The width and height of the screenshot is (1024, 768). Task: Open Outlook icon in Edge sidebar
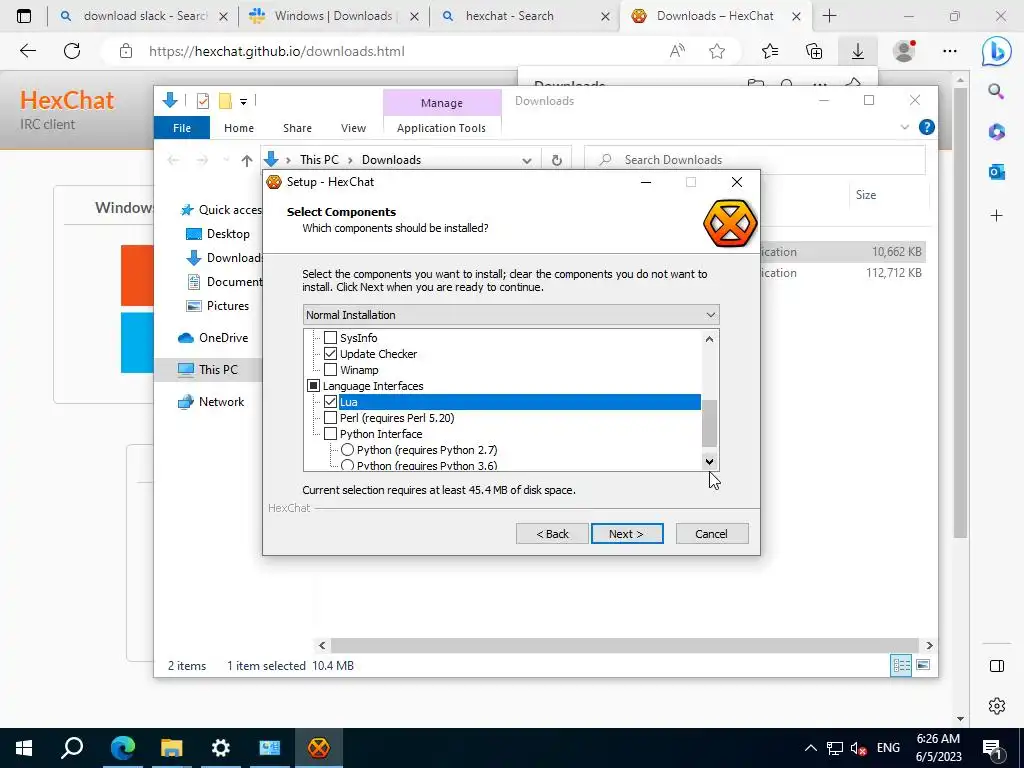pyautogui.click(x=996, y=172)
